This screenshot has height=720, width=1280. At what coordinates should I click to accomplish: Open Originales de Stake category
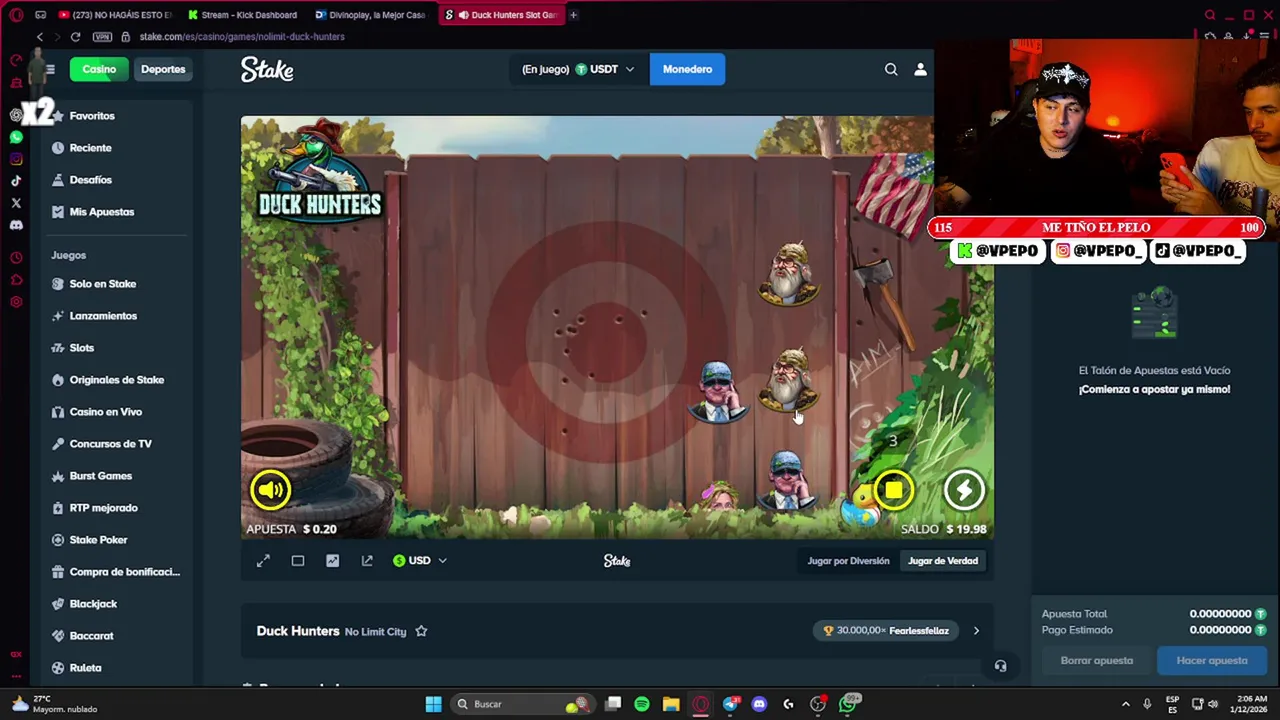point(117,380)
